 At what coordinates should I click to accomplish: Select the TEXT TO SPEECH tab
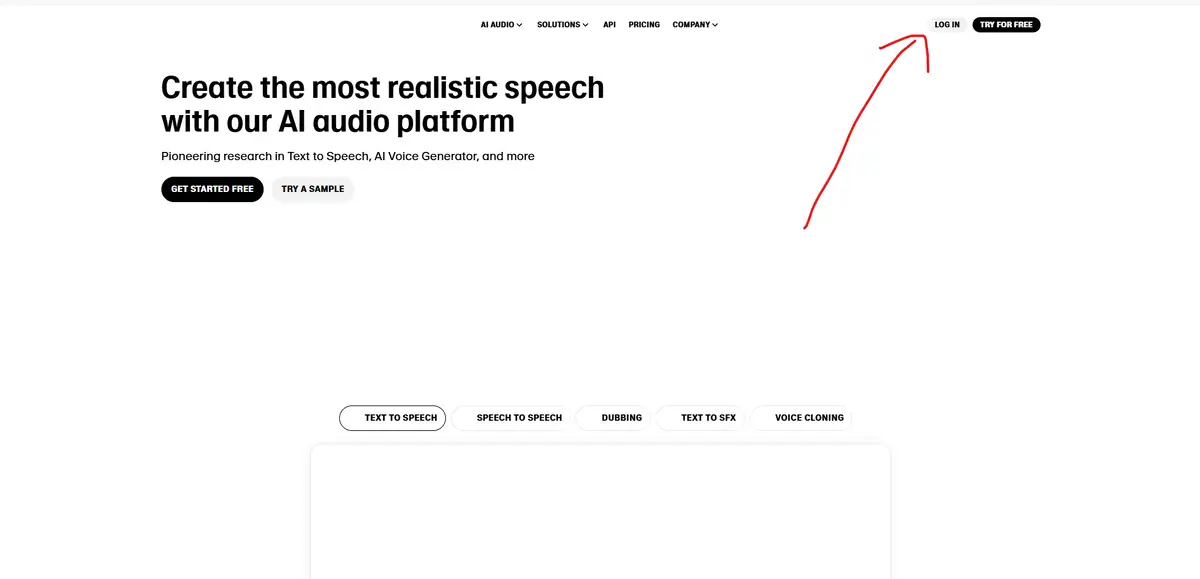pos(393,418)
